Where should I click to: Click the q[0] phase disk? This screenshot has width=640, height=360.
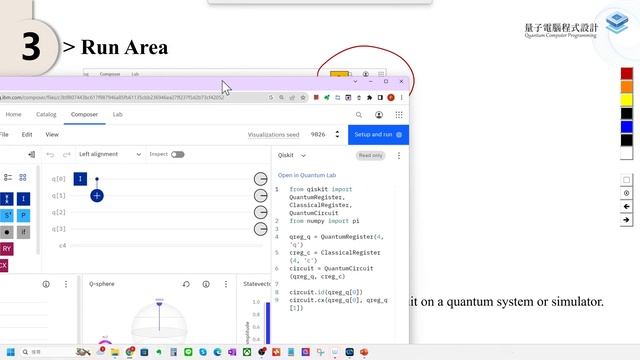[260, 179]
